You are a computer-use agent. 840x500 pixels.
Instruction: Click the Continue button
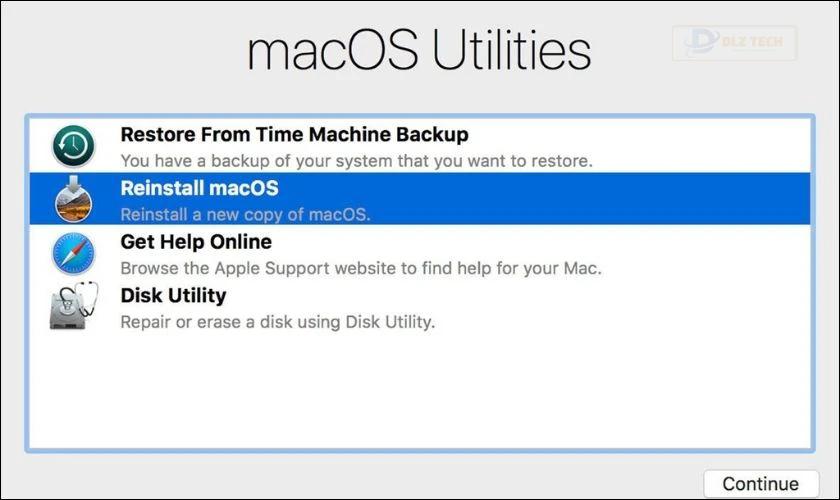[x=761, y=483]
